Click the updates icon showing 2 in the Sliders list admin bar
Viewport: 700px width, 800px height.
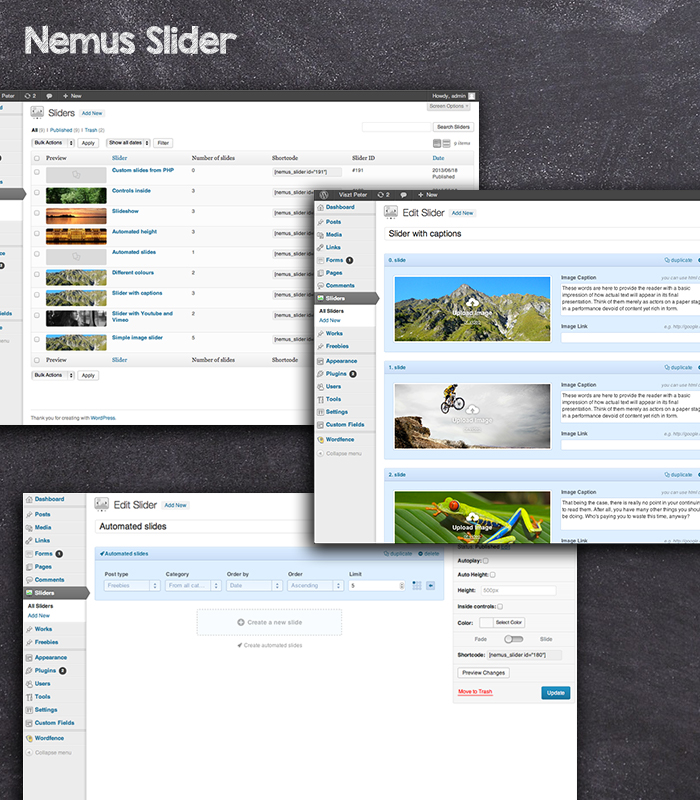point(30,96)
